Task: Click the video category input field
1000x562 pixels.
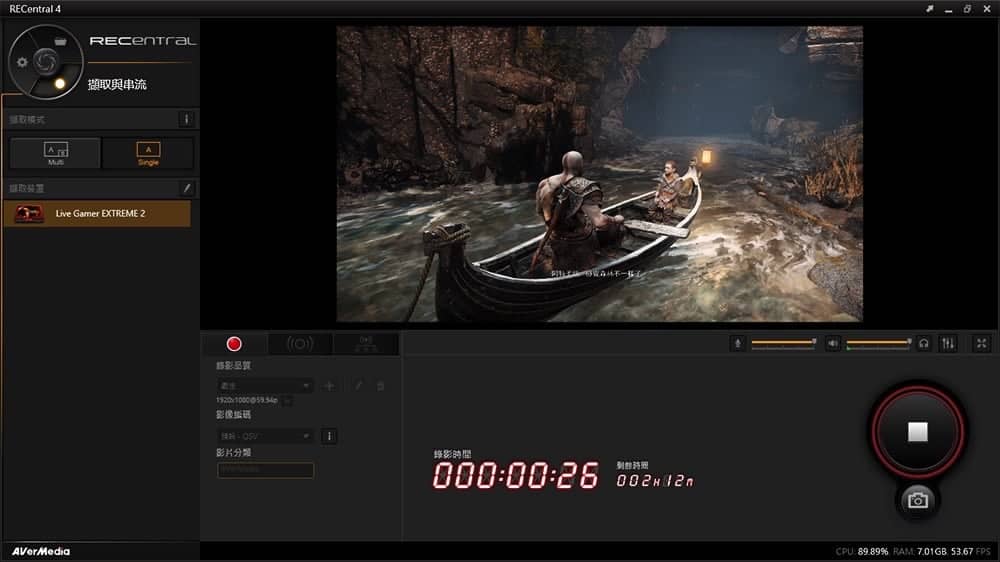Action: point(265,470)
